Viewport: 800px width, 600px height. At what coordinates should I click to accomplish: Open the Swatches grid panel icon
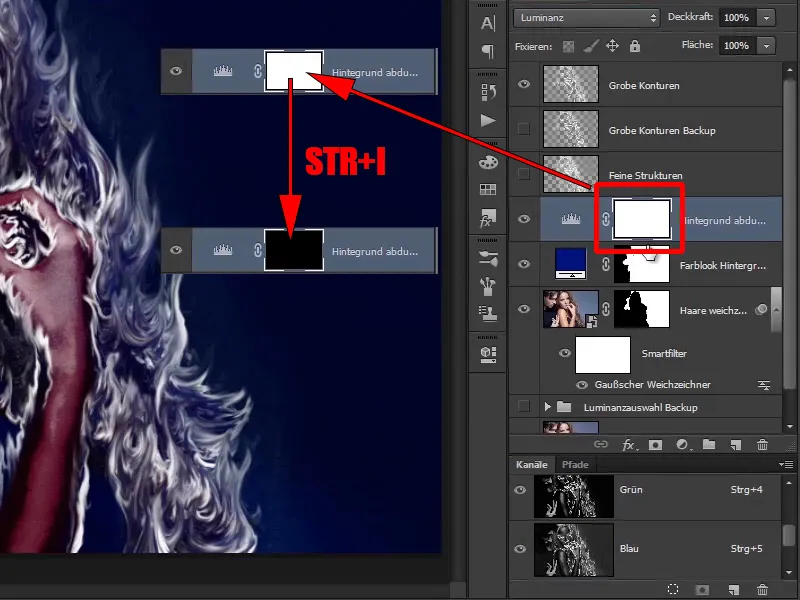488,190
